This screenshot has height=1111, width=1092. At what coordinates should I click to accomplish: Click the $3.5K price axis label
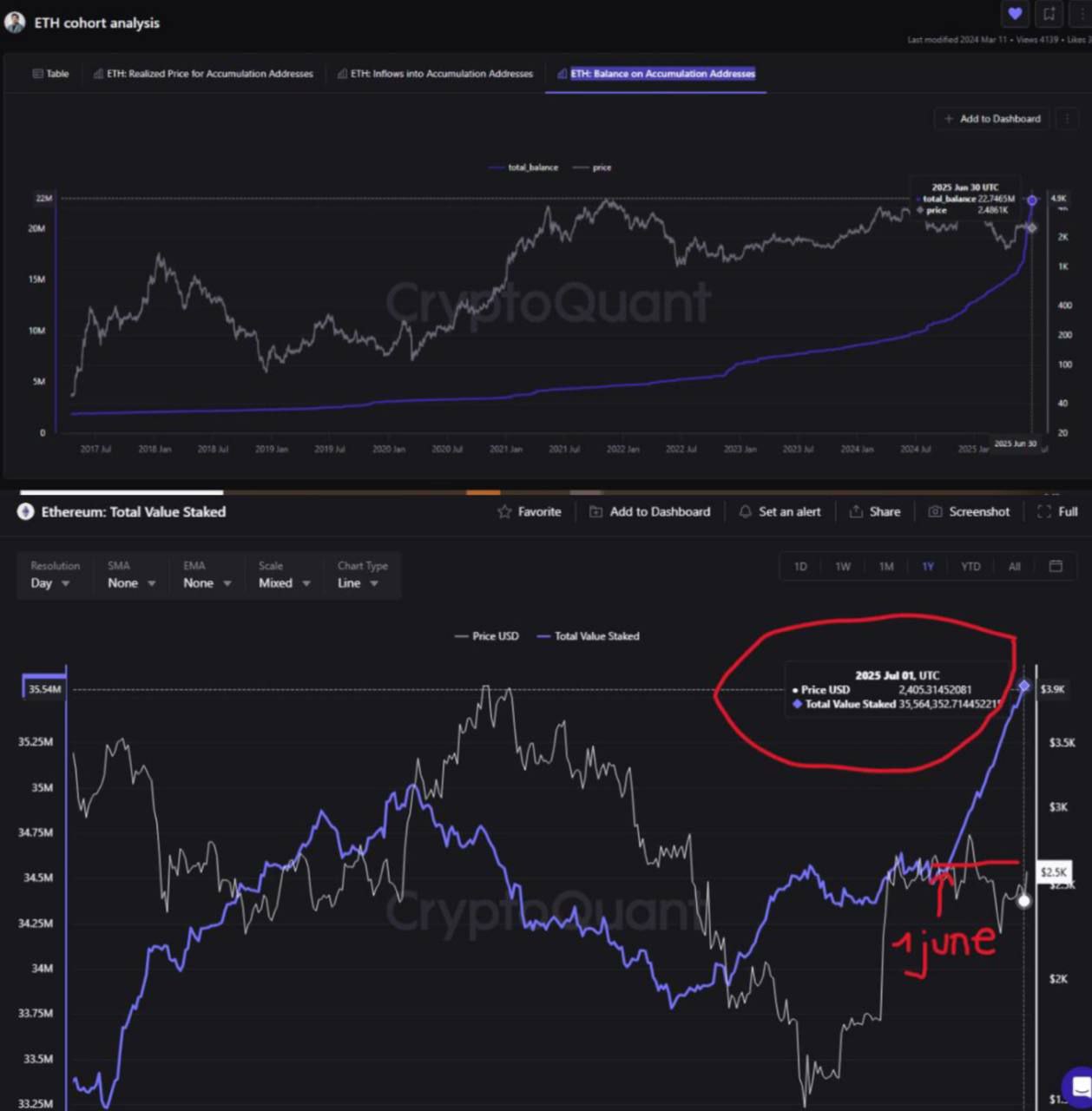[1062, 743]
